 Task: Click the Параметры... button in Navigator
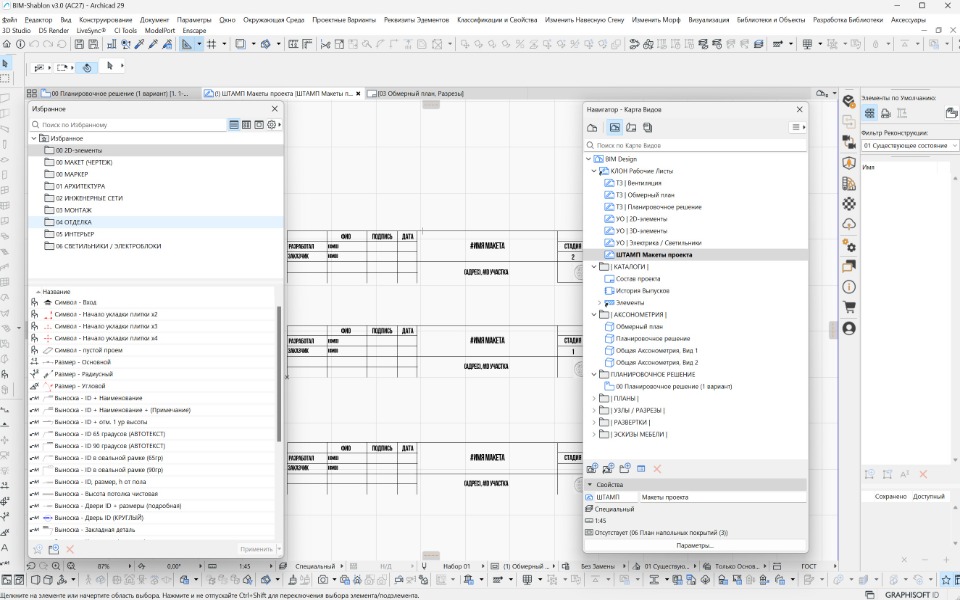point(695,546)
